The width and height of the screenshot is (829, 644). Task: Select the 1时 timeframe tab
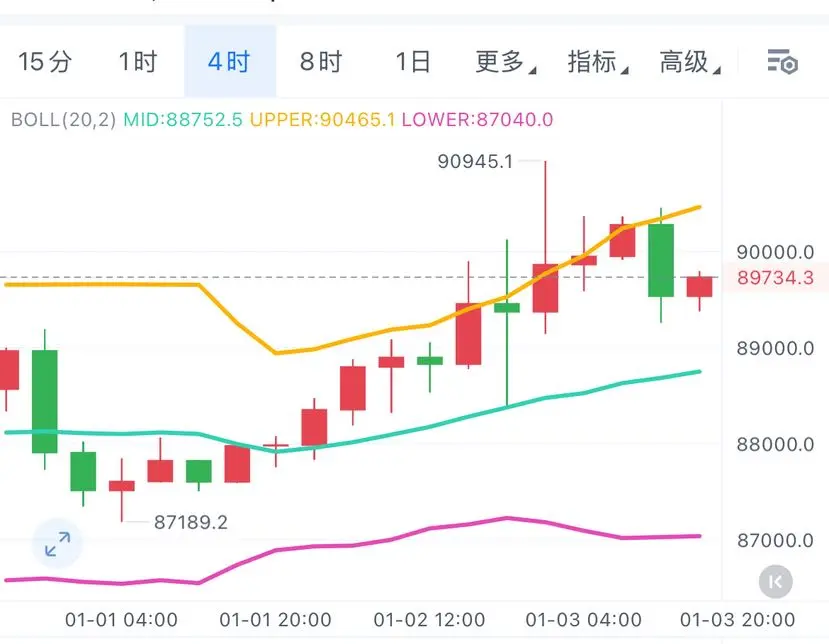point(137,61)
